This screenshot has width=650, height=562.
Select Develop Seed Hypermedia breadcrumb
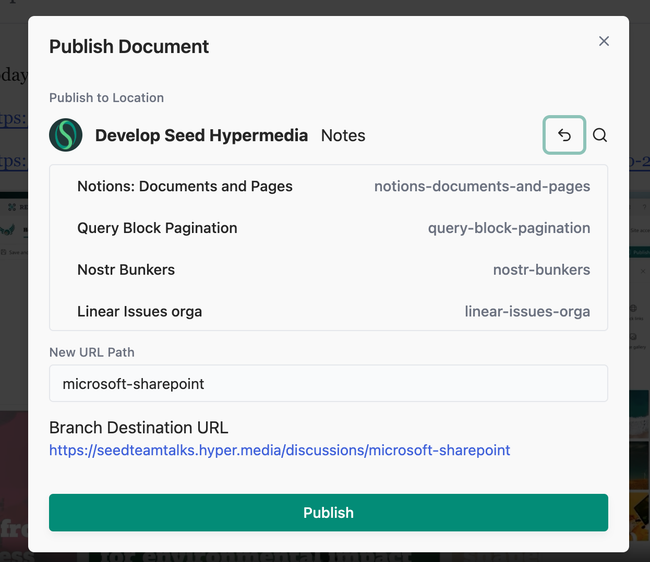click(x=201, y=135)
